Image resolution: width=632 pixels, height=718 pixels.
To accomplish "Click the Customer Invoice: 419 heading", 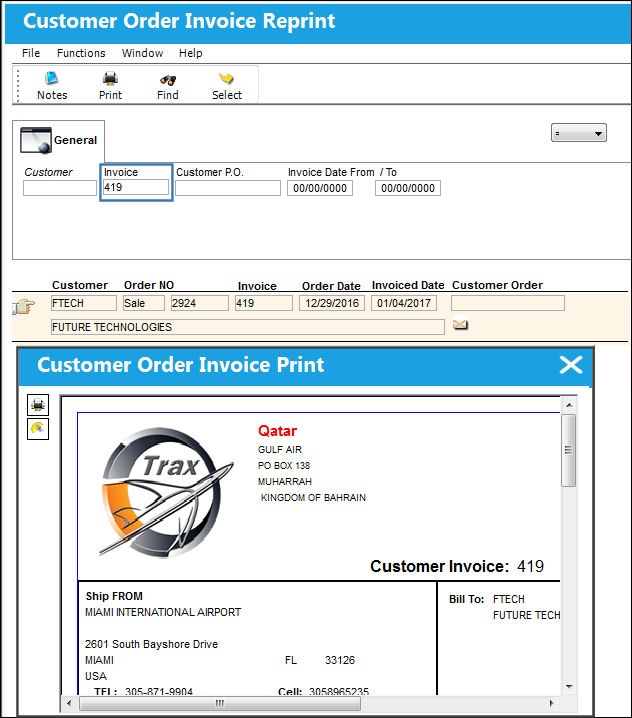I will tap(457, 566).
